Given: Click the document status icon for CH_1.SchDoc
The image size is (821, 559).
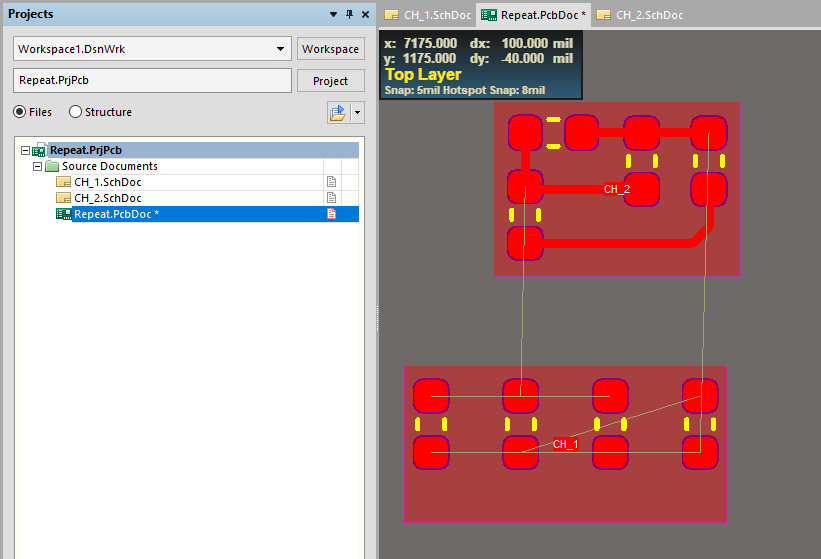Looking at the screenshot, I should pyautogui.click(x=331, y=182).
